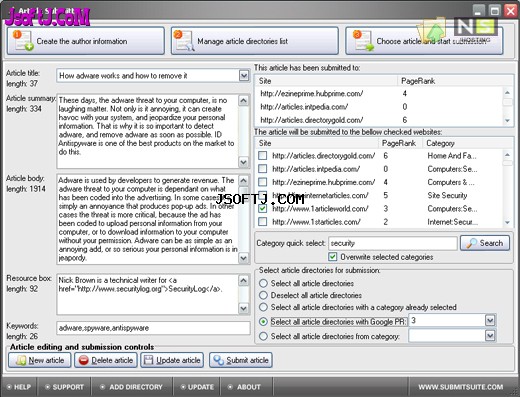Select all article directories with Google PR radio
The height and width of the screenshot is (397, 520).
point(263,322)
